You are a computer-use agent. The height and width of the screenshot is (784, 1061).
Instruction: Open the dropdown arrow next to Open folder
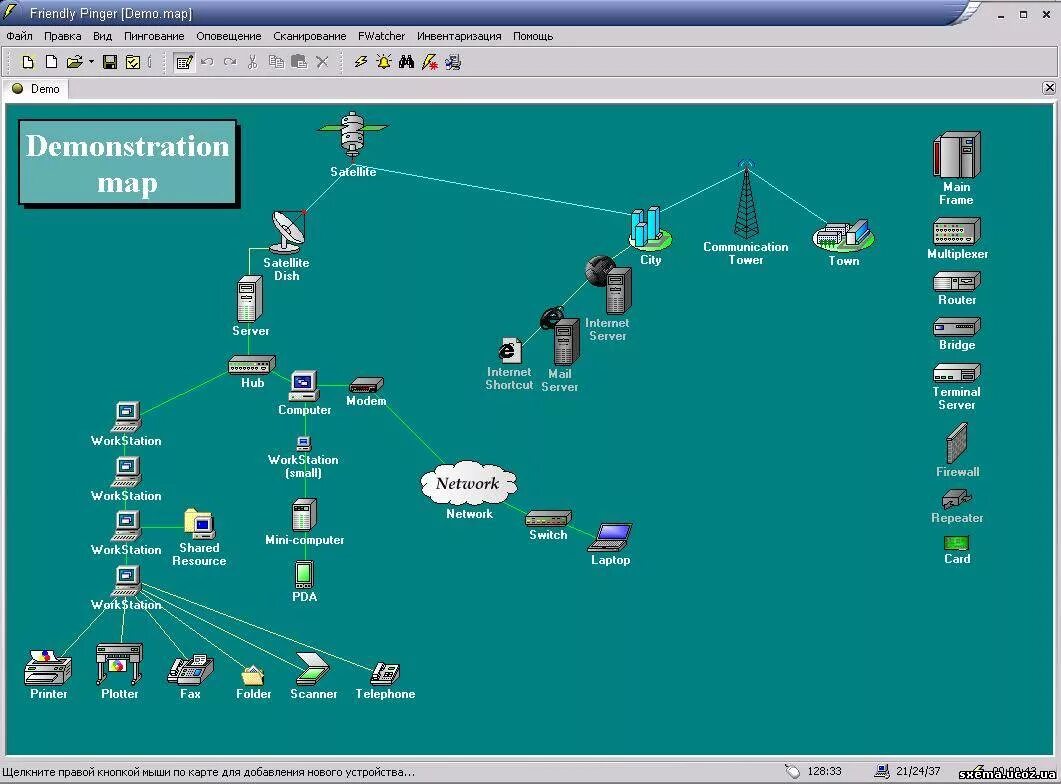(x=91, y=62)
